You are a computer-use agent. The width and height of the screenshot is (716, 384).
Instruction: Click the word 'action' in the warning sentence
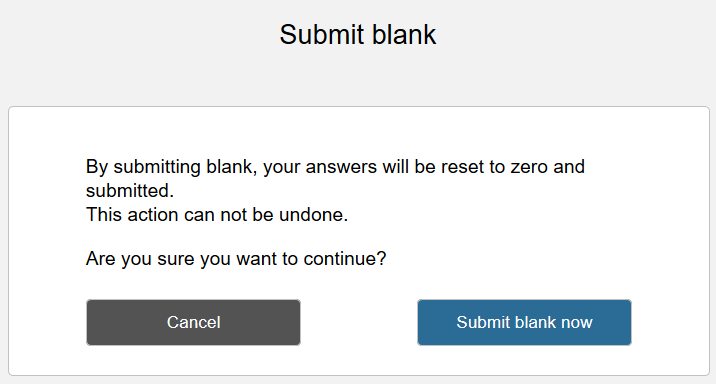click(x=153, y=215)
